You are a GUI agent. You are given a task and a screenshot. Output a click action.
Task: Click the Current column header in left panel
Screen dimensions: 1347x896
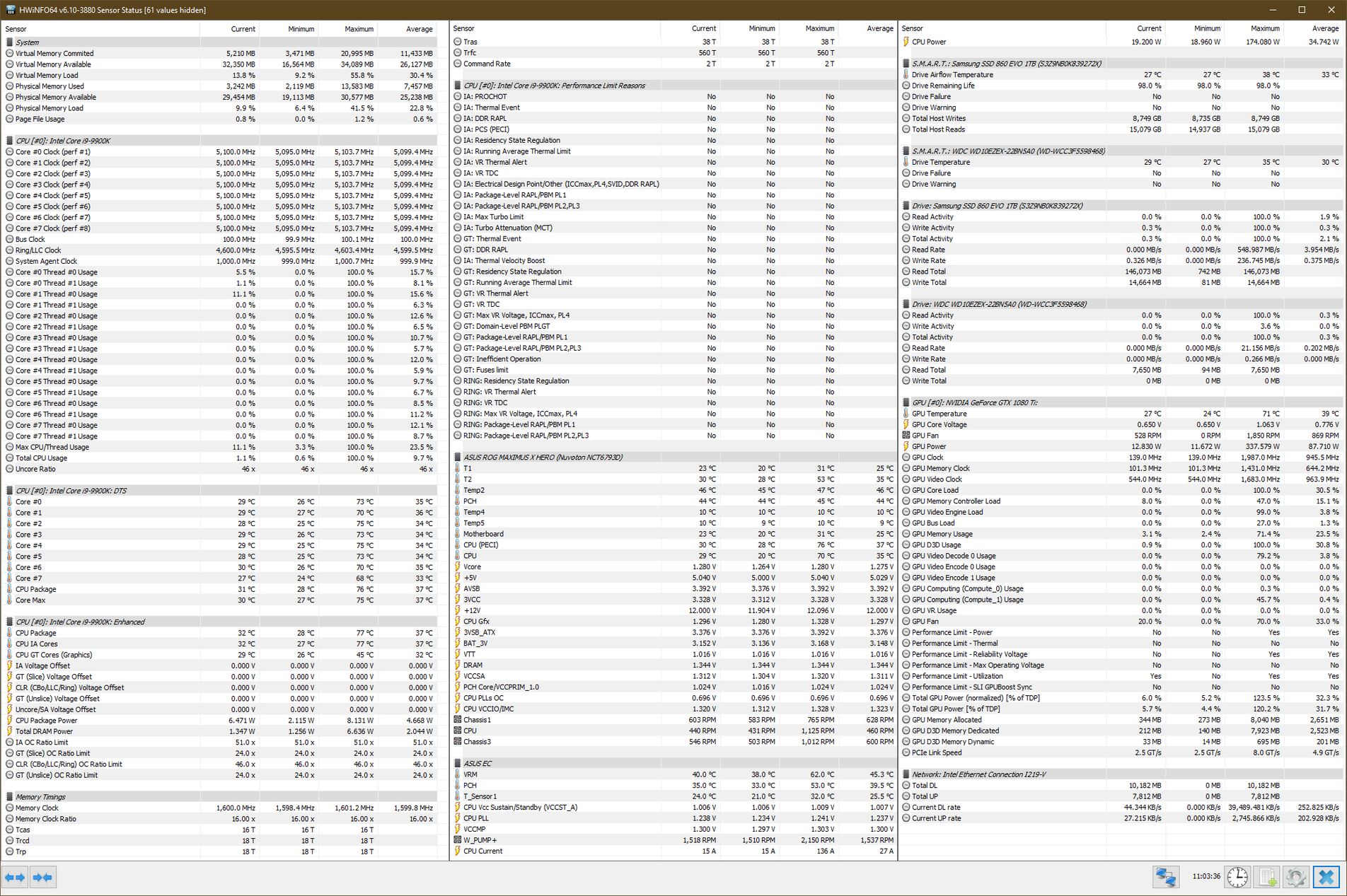[229, 29]
